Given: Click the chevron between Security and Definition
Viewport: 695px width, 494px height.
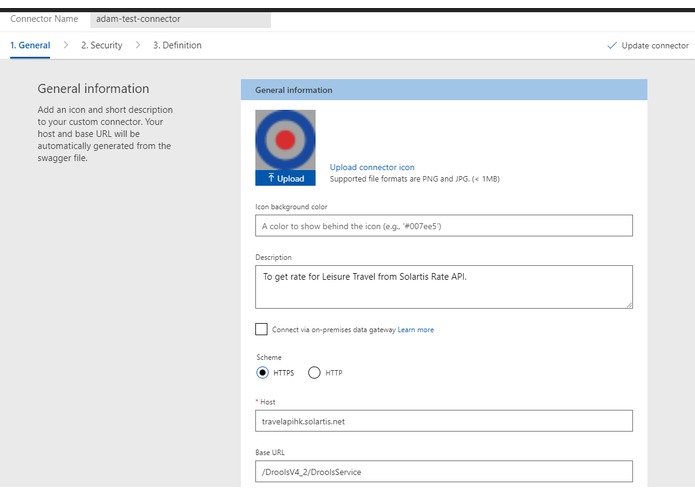Looking at the screenshot, I should 138,45.
